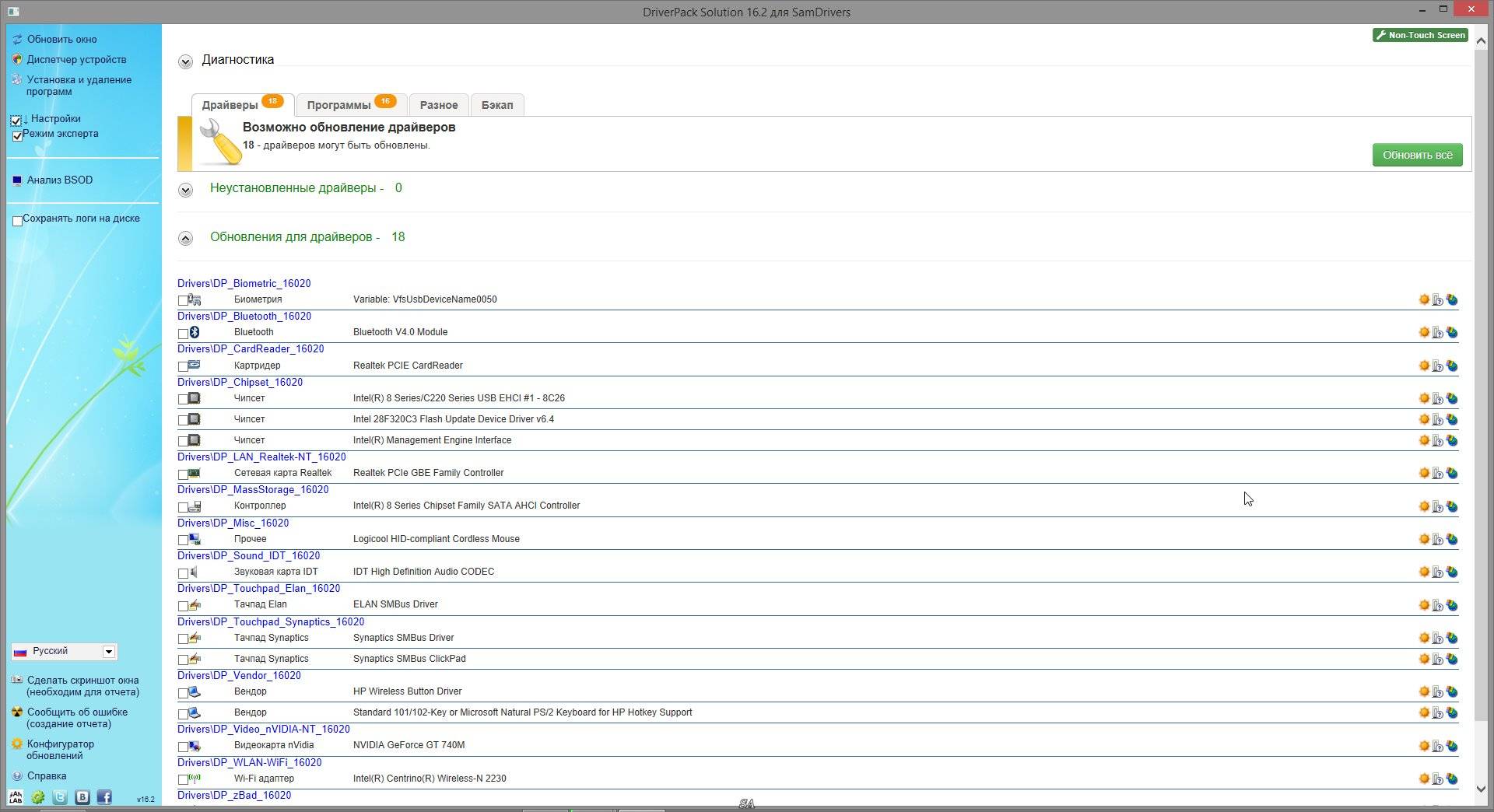
Task: Click the Non-Touch Screen wrench badge
Action: click(1420, 35)
